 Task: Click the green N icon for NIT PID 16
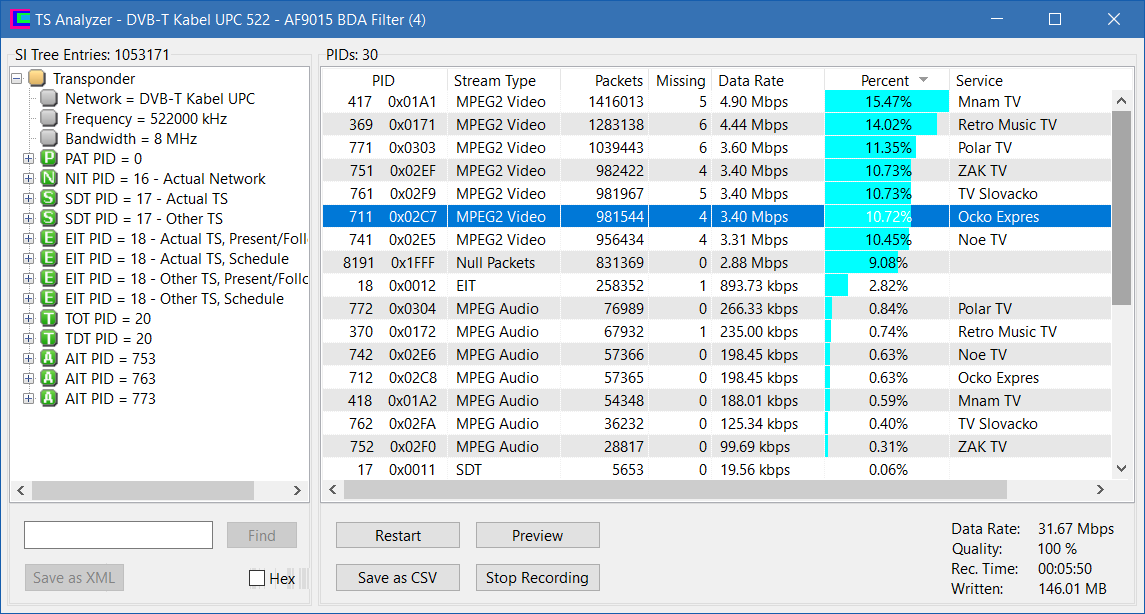49,178
